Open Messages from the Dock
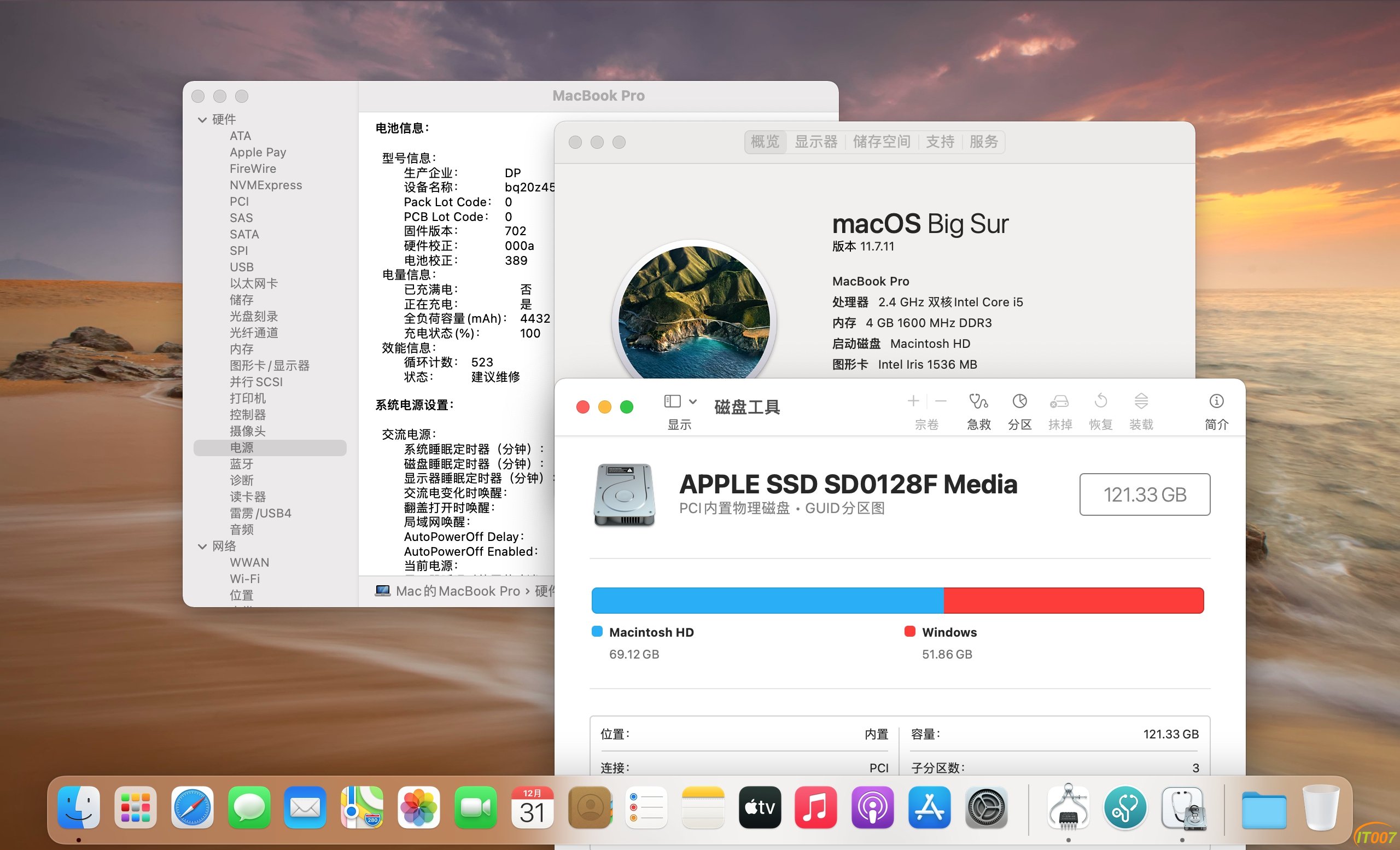Image resolution: width=1400 pixels, height=850 pixels. 249,807
